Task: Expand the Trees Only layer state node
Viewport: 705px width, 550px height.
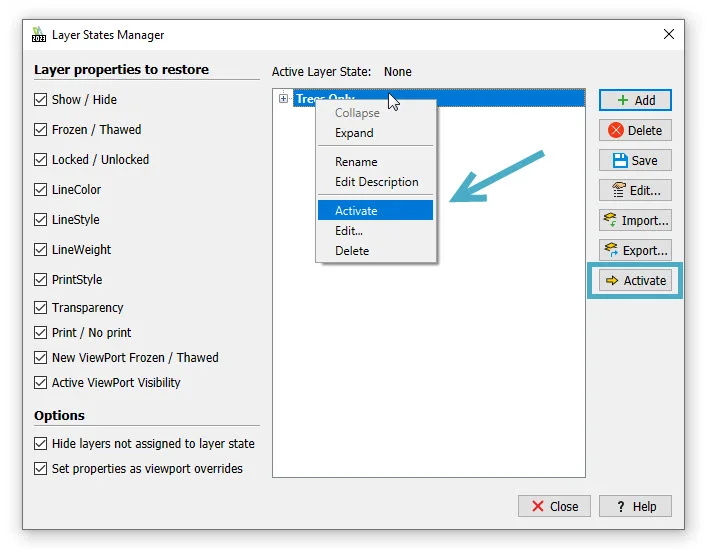Action: pyautogui.click(x=284, y=99)
